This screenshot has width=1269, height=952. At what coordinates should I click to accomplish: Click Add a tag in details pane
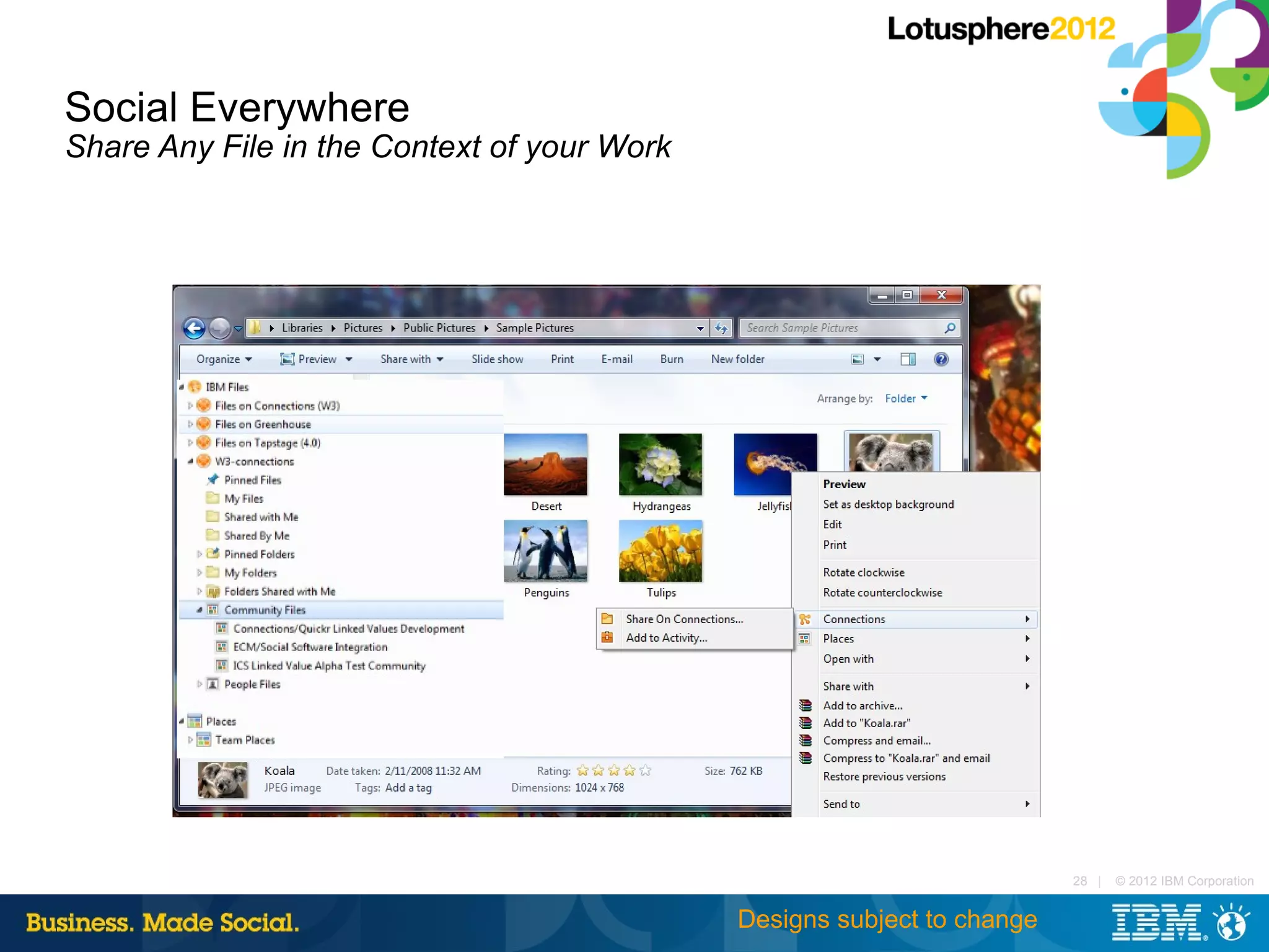coord(408,788)
